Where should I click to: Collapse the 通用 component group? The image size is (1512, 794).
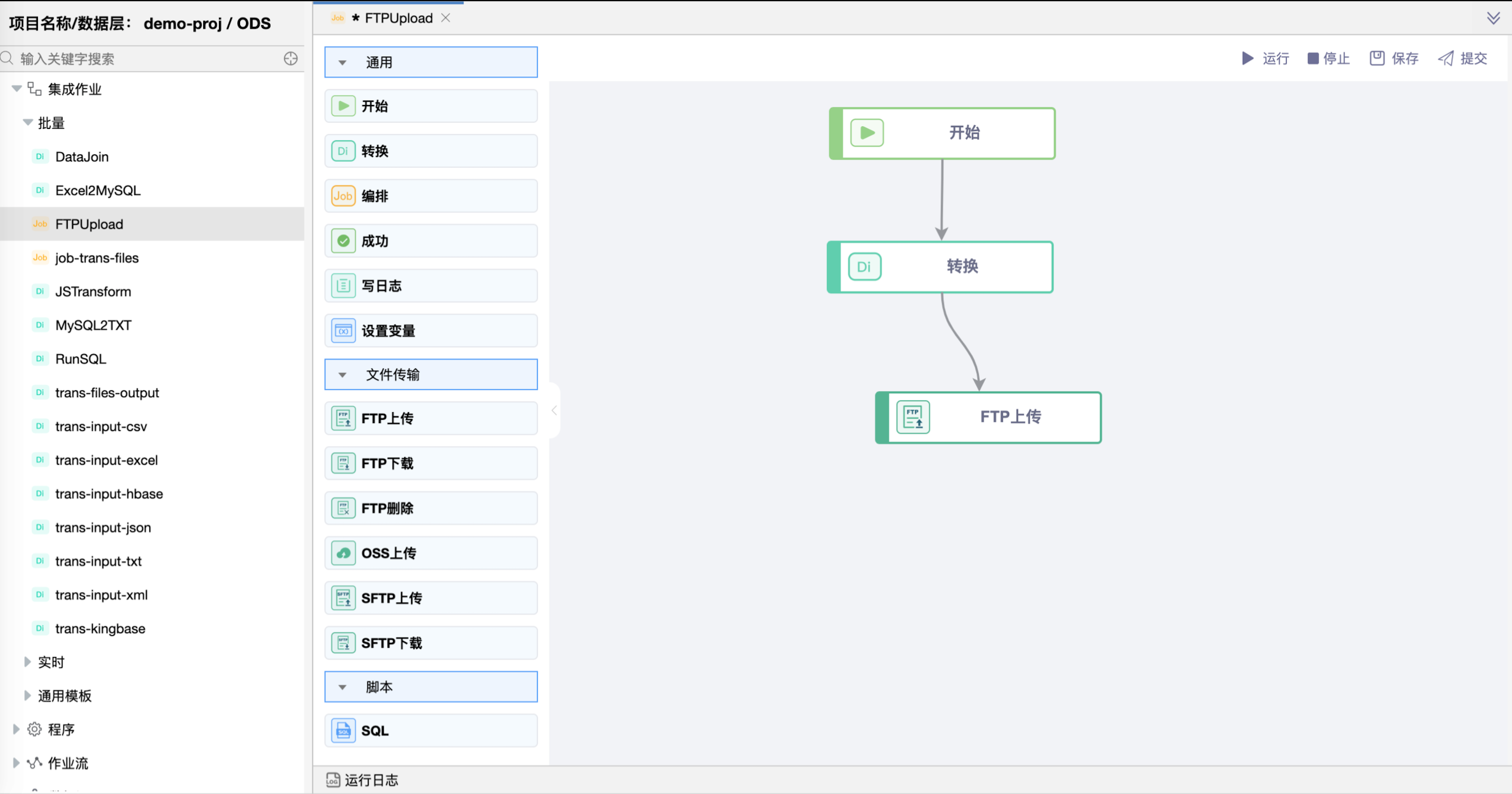coord(342,63)
